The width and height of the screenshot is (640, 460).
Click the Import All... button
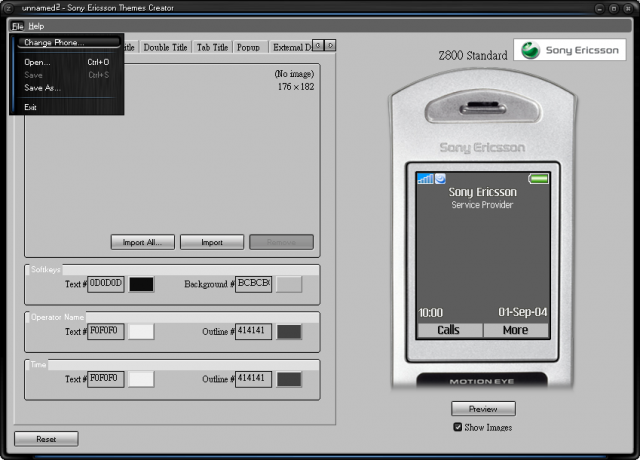[142, 242]
